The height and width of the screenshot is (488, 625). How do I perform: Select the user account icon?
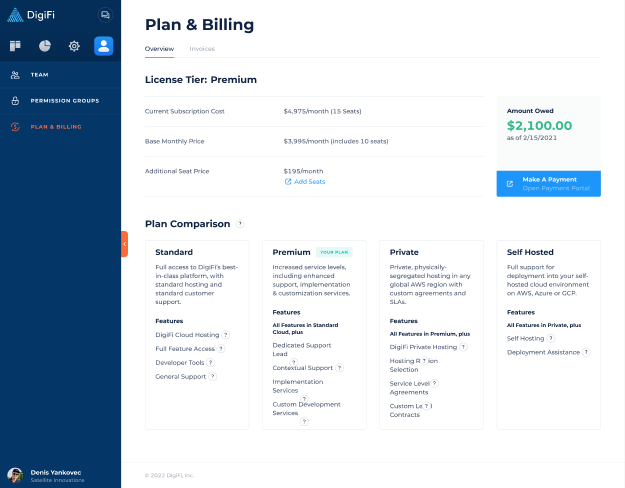[x=104, y=46]
